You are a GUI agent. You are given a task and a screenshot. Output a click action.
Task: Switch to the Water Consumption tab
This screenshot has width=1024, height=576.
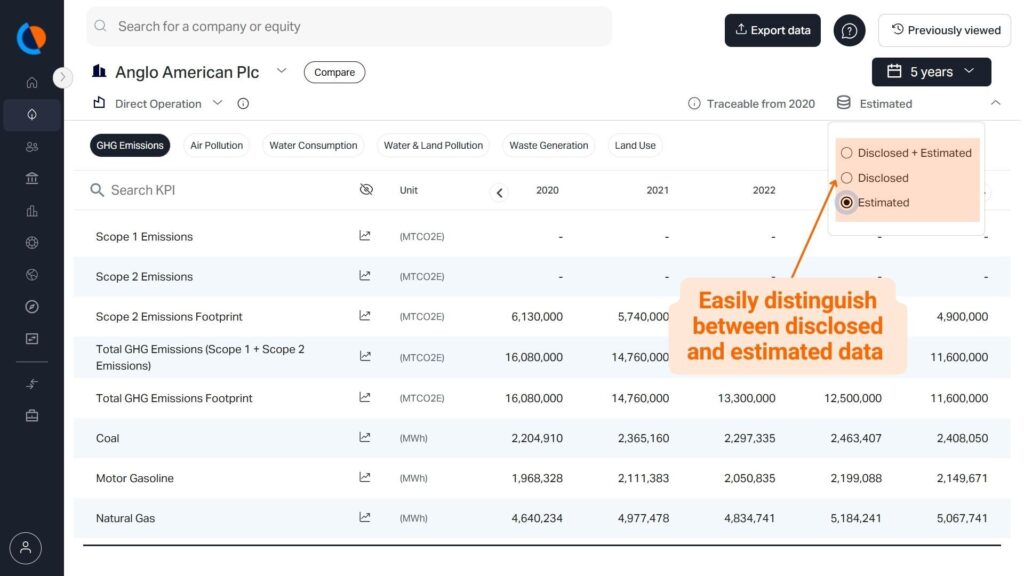click(313, 146)
